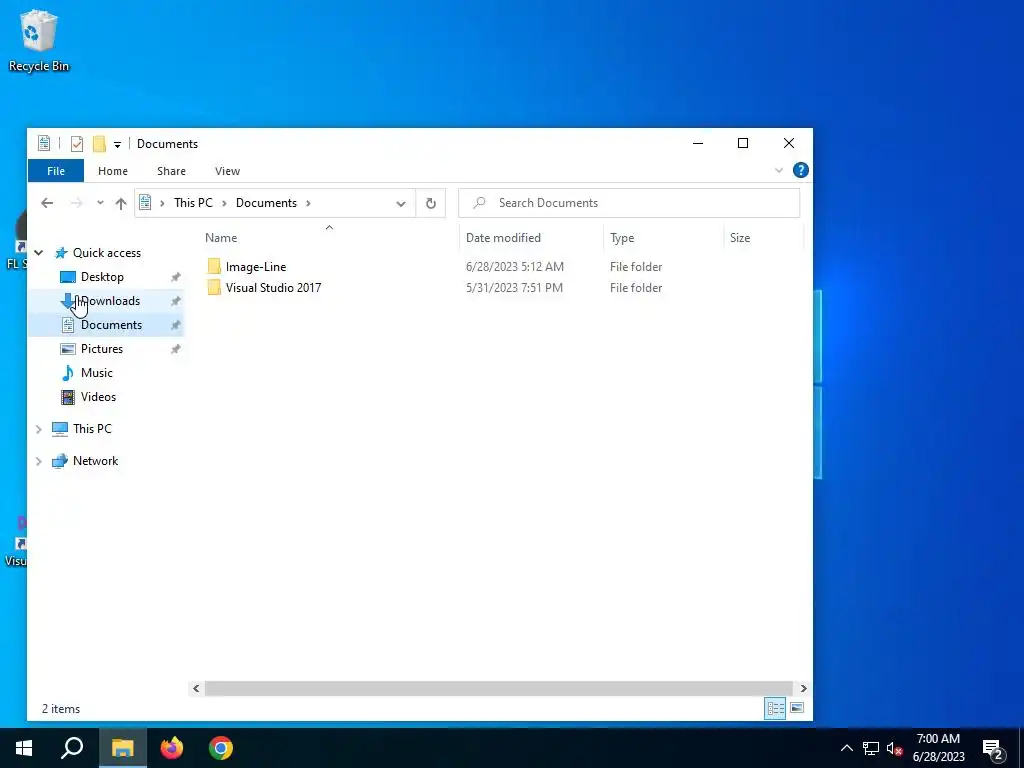This screenshot has height=768, width=1024.
Task: Click the scrollbar right arrow
Action: tap(803, 688)
